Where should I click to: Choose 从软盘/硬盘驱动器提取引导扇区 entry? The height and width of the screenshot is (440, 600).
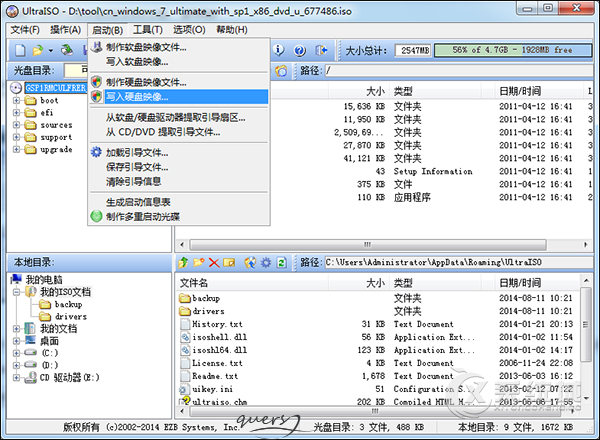179,117
